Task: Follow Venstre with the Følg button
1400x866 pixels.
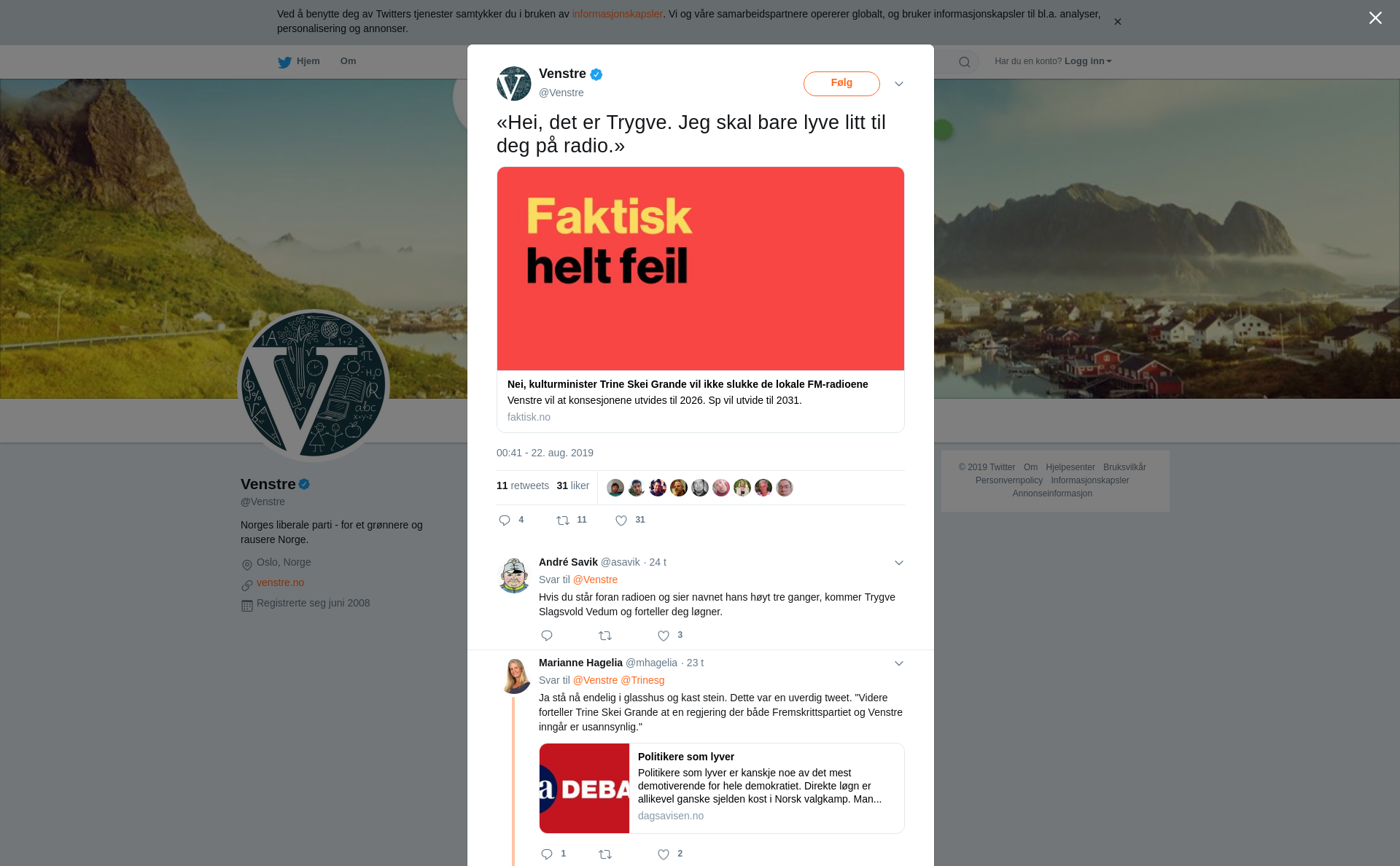Action: point(841,83)
